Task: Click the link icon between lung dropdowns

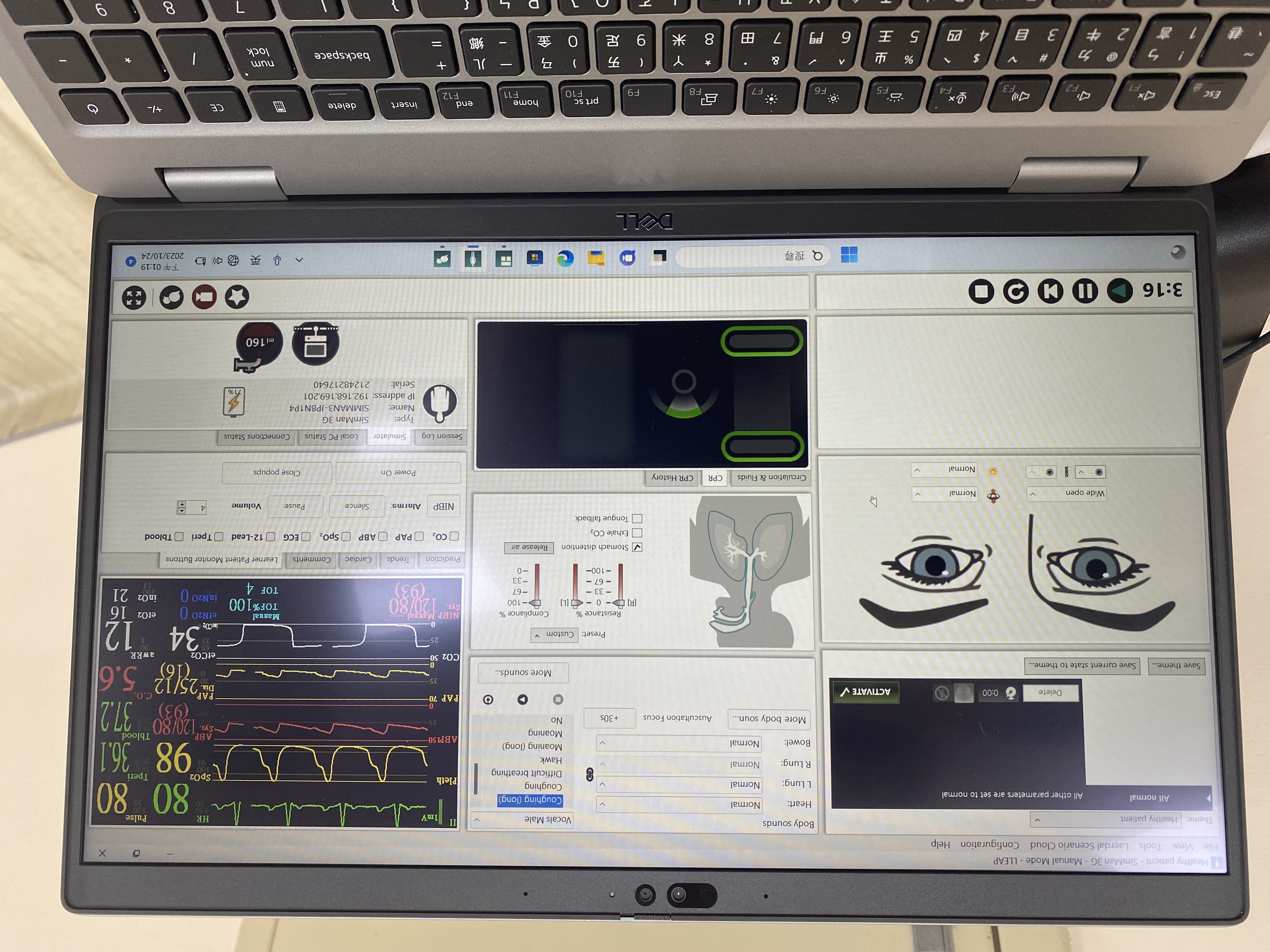Action: pyautogui.click(x=590, y=774)
